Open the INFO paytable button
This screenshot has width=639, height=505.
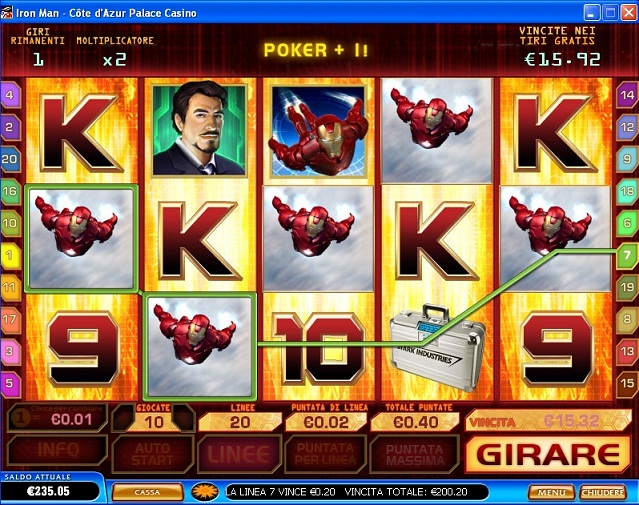[57, 450]
